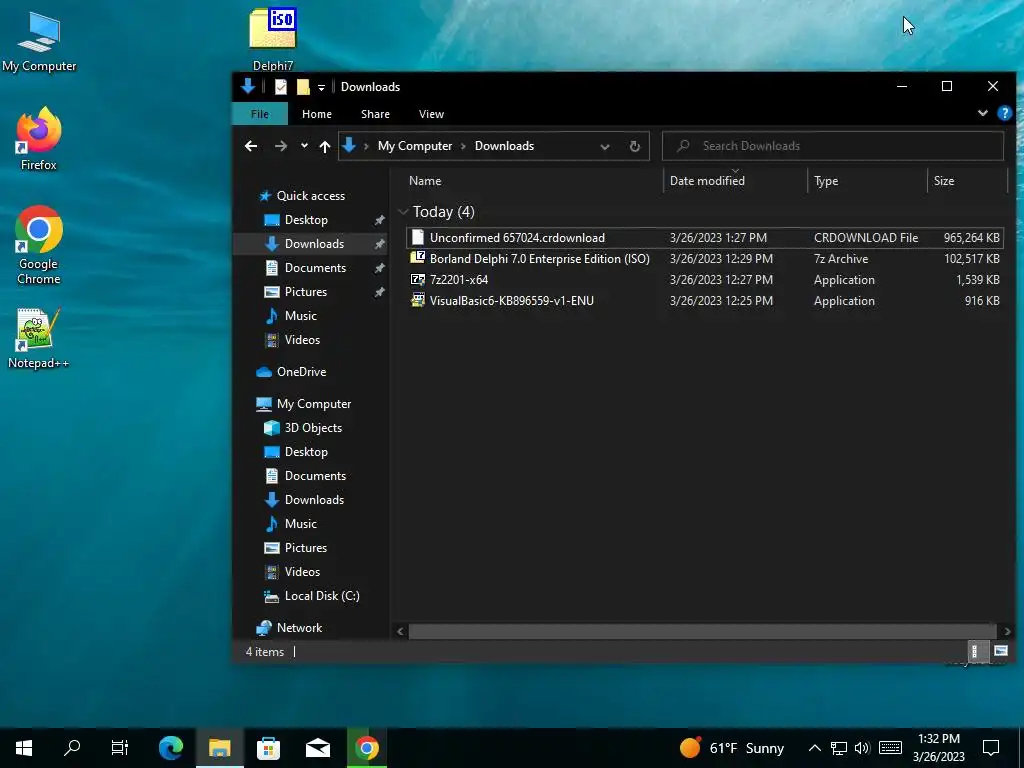The height and width of the screenshot is (768, 1024).
Task: Open My Computer desktop icon
Action: 39,42
